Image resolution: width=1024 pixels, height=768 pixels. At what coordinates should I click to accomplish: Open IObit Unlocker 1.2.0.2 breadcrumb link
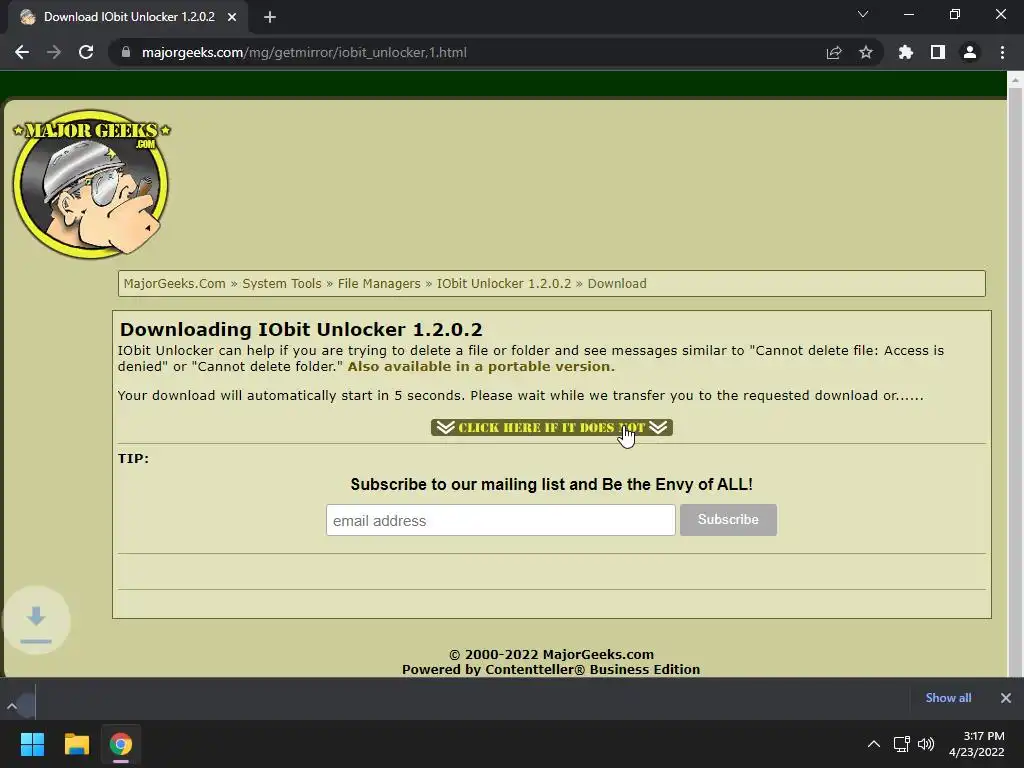[504, 283]
